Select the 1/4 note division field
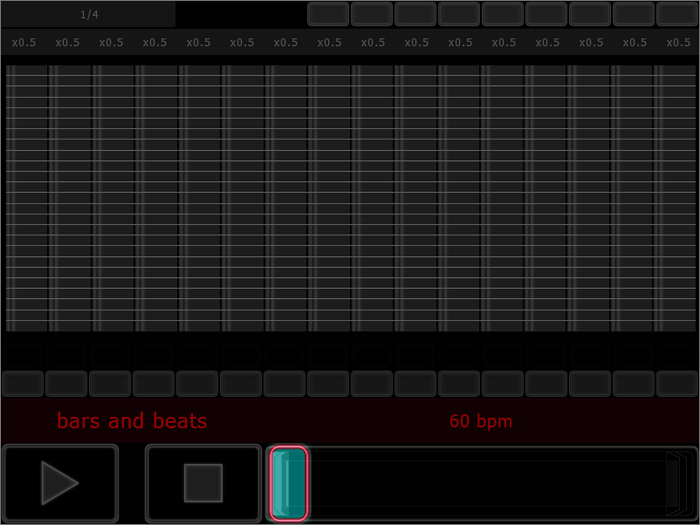This screenshot has height=525, width=700. click(89, 15)
